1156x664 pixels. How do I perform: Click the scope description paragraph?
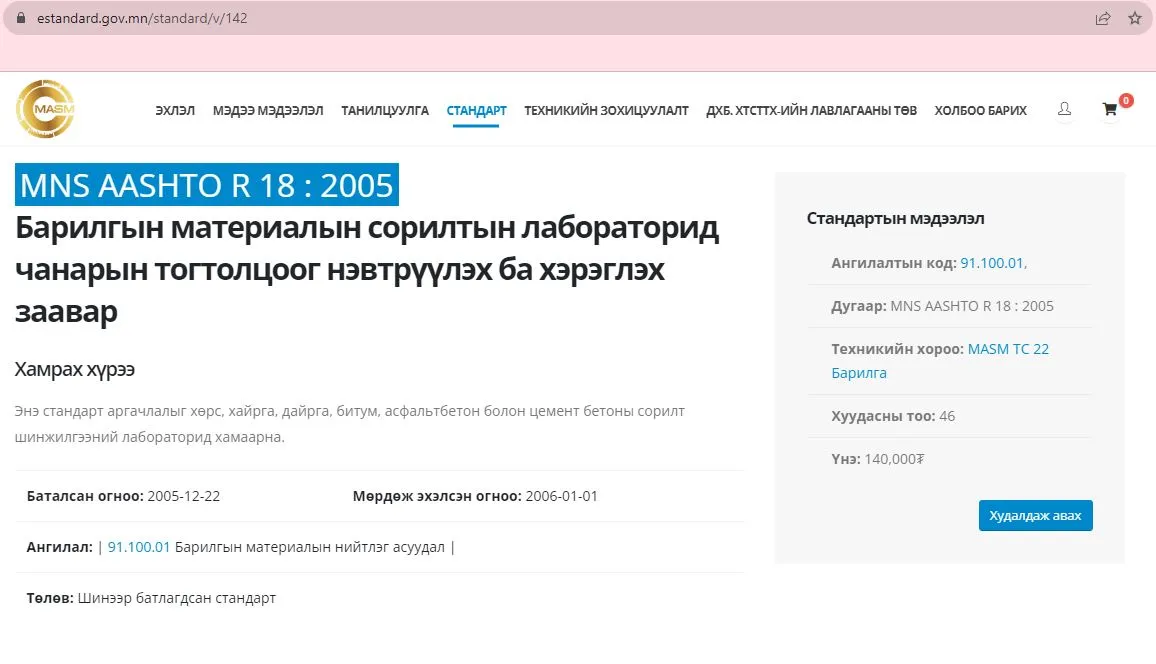[x=349, y=424]
